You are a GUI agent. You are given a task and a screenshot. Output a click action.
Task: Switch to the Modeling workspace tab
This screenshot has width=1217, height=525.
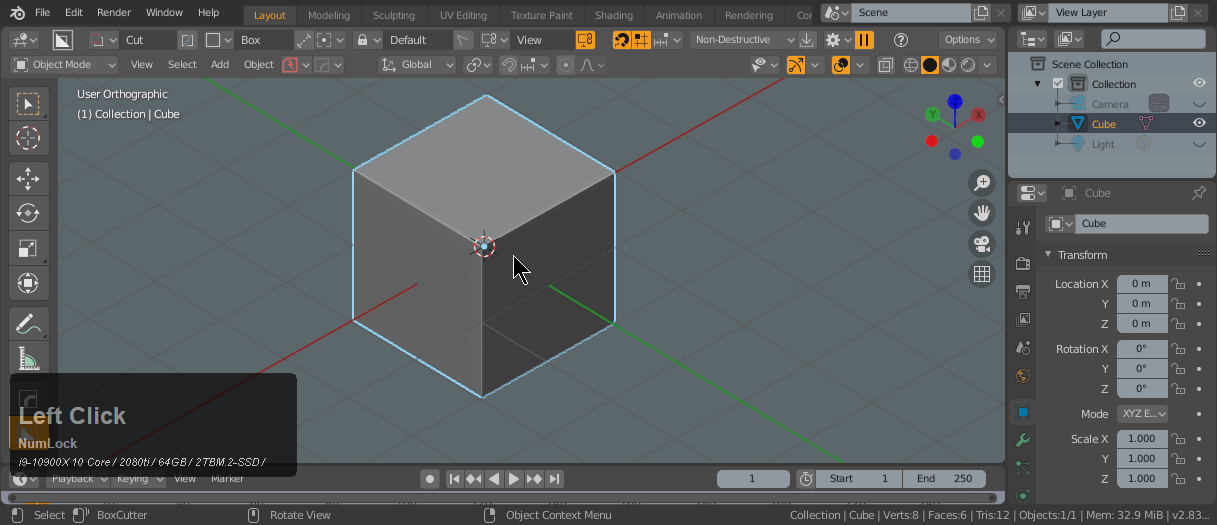point(328,15)
